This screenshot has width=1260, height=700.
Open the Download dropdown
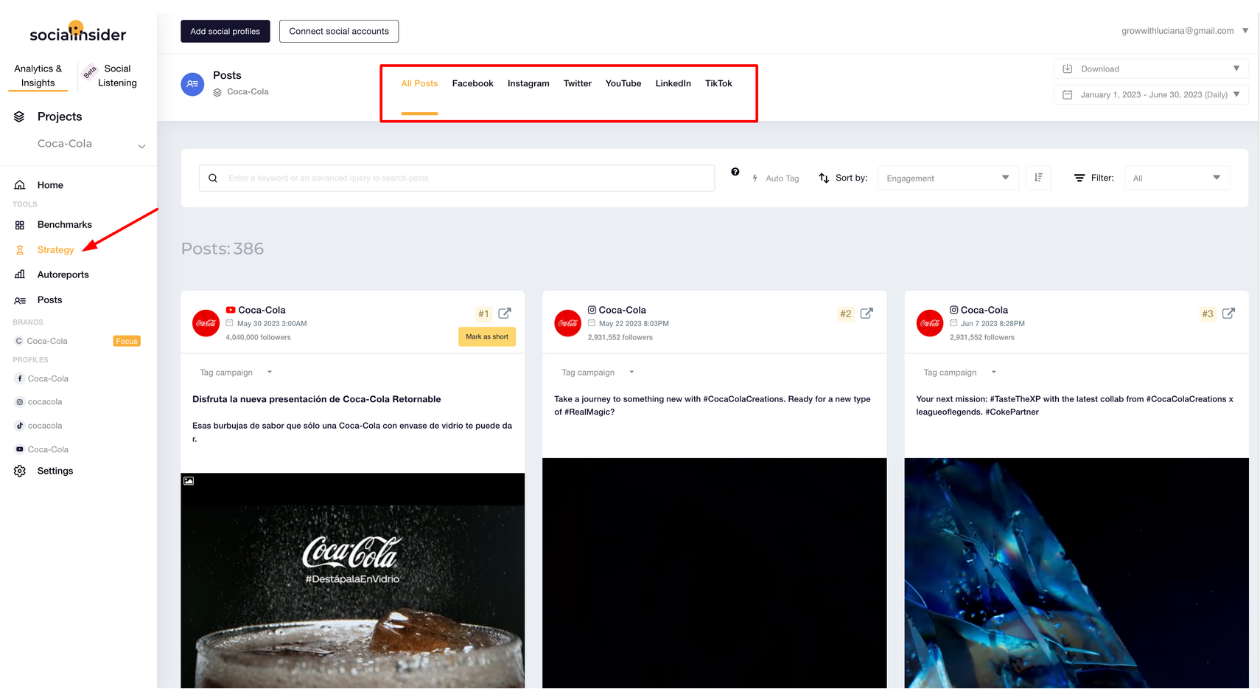click(x=1151, y=69)
